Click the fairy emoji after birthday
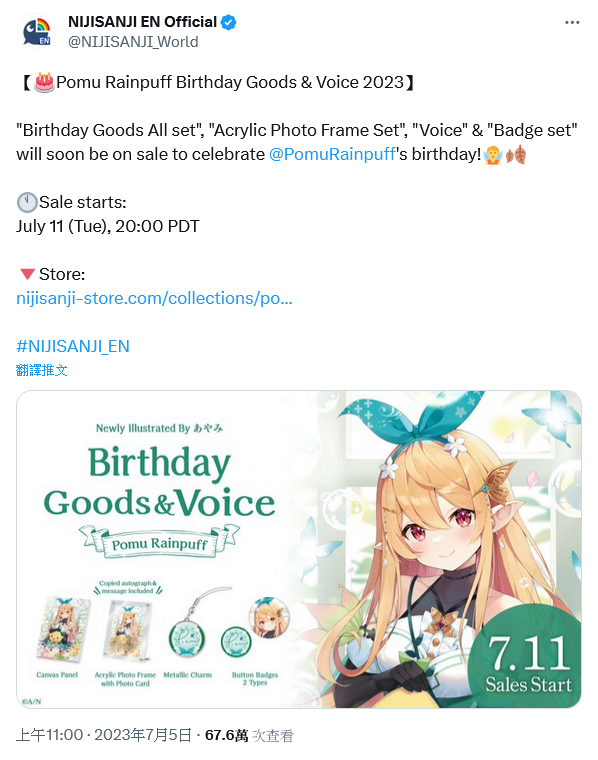Screen dimensions: 598x760 [492, 155]
